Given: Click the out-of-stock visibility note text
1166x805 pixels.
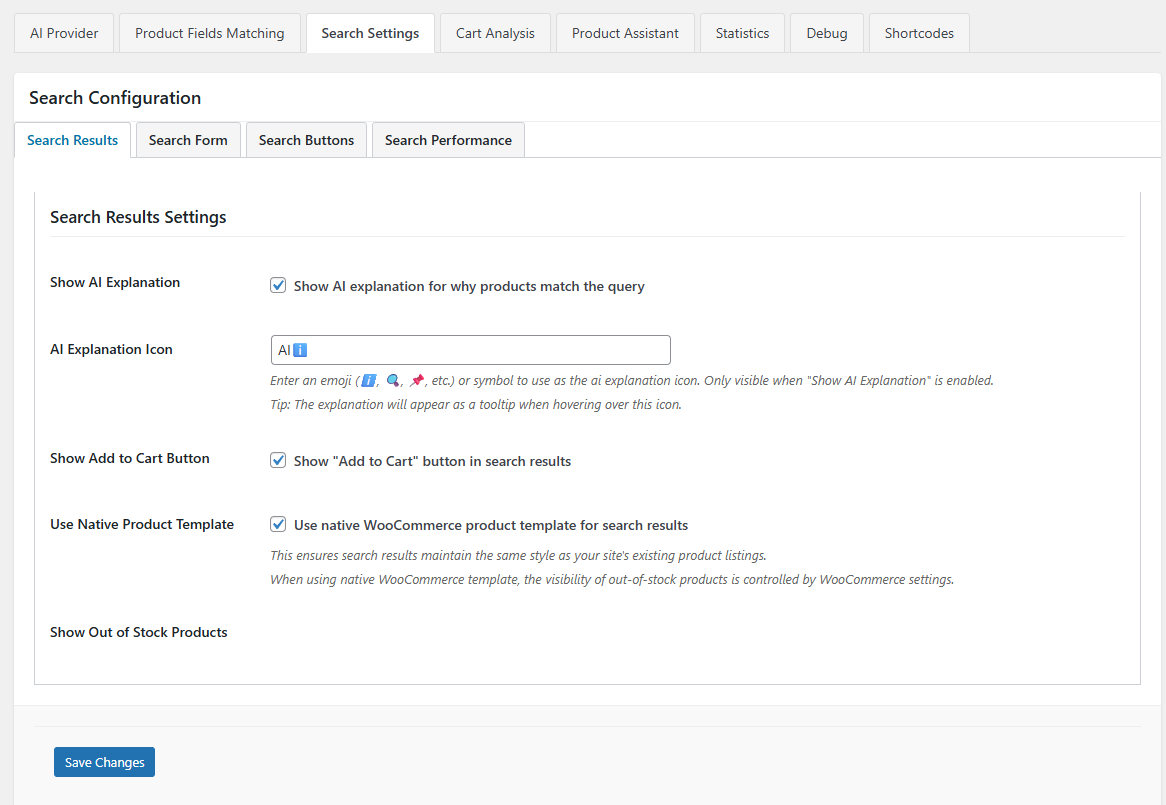Looking at the screenshot, I should [612, 580].
